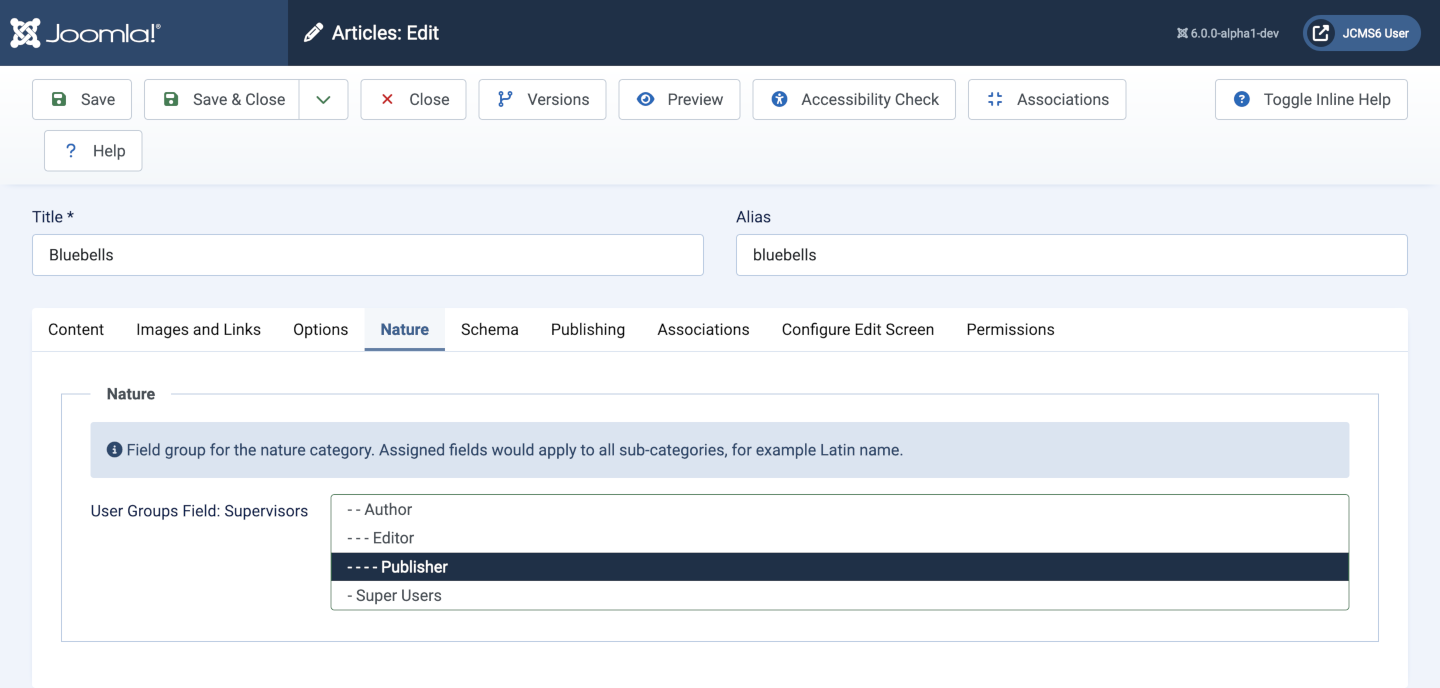This screenshot has height=688, width=1440.
Task: Switch to the Publishing tab
Action: [587, 329]
